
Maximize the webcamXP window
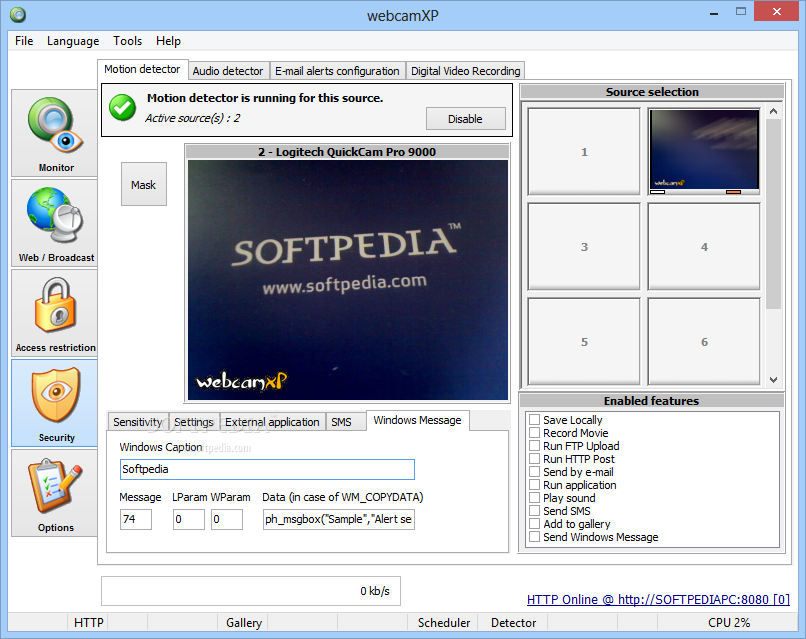click(741, 11)
